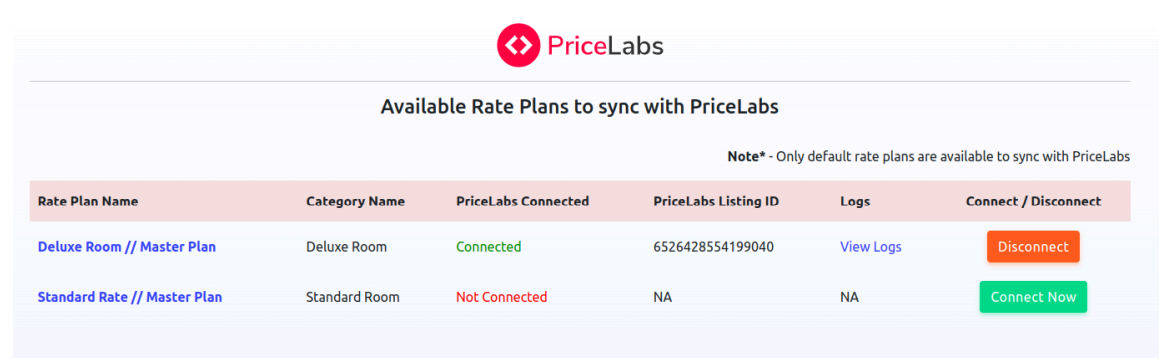Open the Deluxe Room // Master Plan link

[127, 246]
